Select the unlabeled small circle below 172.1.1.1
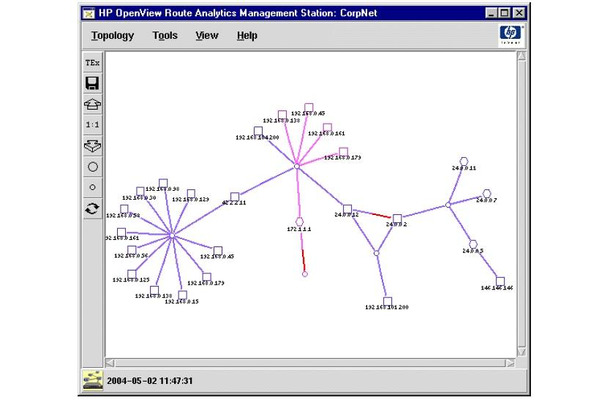Viewport: 610px width, 400px height. tap(305, 274)
